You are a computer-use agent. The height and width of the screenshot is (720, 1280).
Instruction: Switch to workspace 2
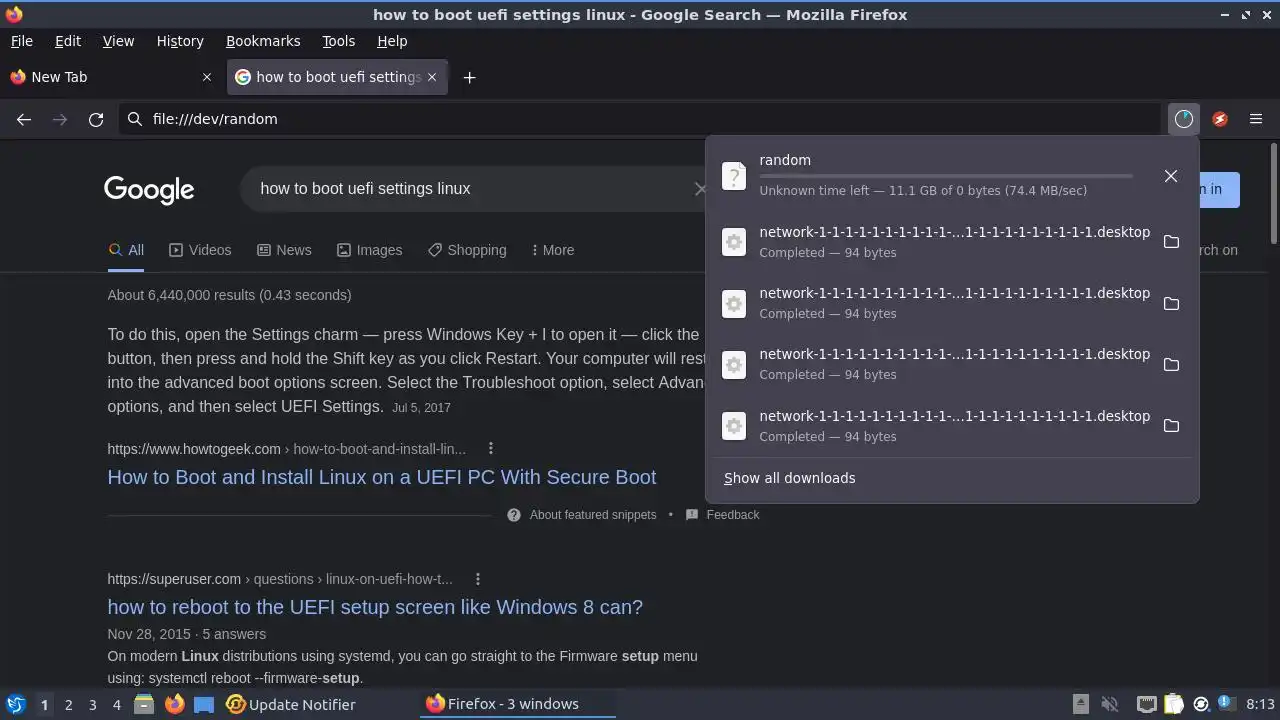point(68,704)
